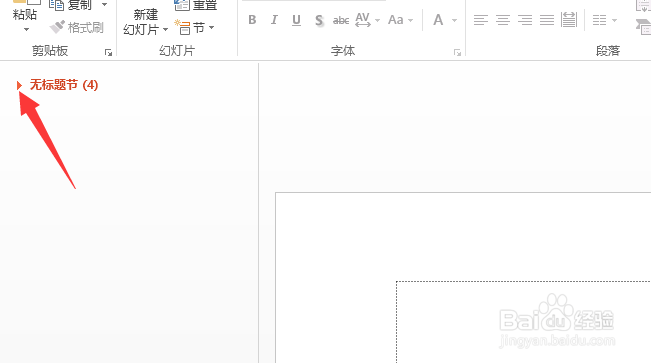The width and height of the screenshot is (651, 363).
Task: Toggle Underline formatting
Action: pyautogui.click(x=296, y=20)
